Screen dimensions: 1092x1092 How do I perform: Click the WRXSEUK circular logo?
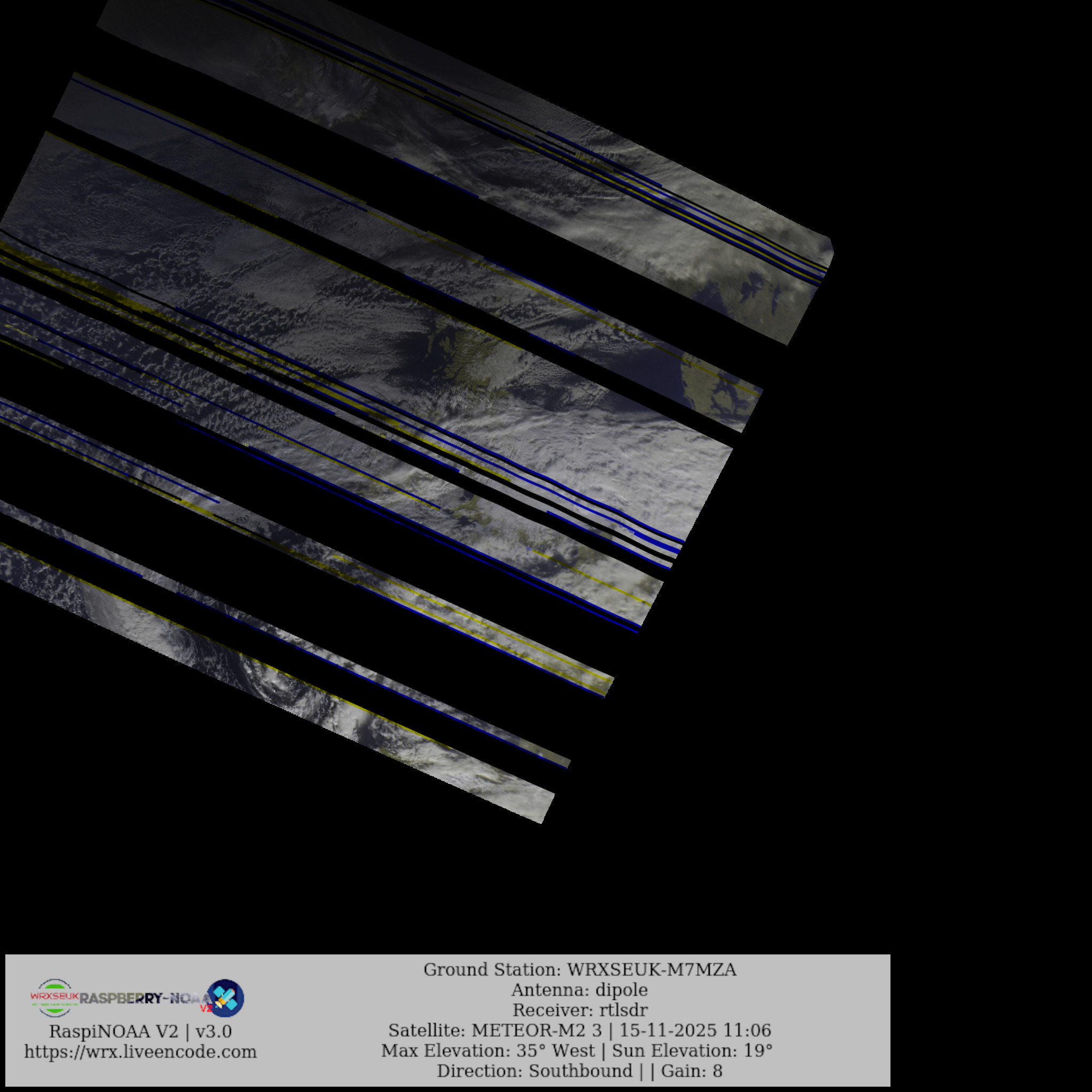[54, 998]
